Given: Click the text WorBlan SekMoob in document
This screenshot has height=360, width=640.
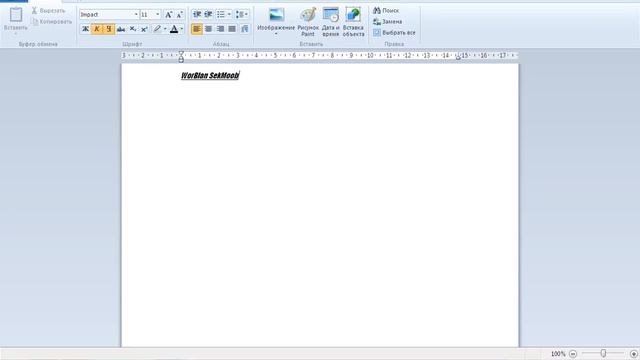Looking at the screenshot, I should tap(210, 76).
